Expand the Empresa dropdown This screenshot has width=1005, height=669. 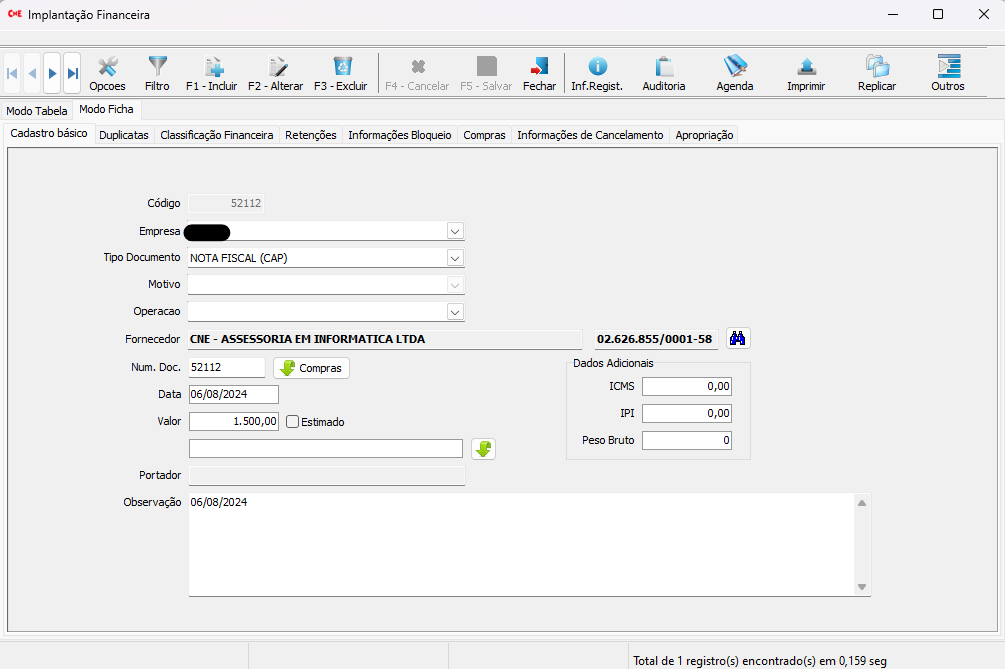[x=455, y=231]
